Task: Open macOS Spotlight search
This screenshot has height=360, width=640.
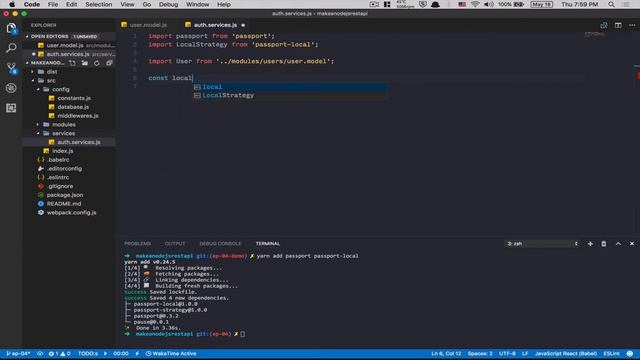Action: pos(611,4)
